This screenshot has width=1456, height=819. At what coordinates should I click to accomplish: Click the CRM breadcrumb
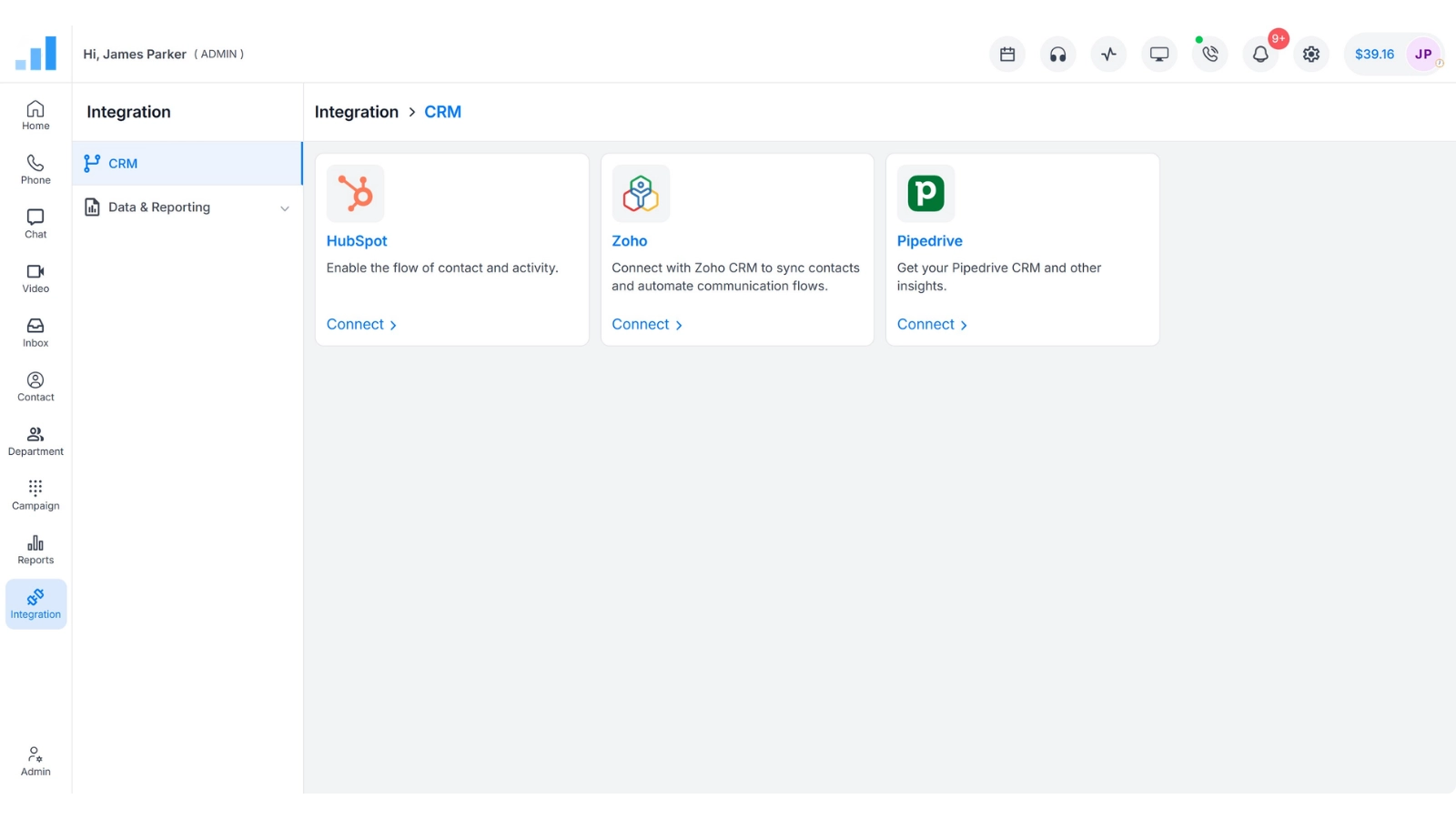[442, 112]
